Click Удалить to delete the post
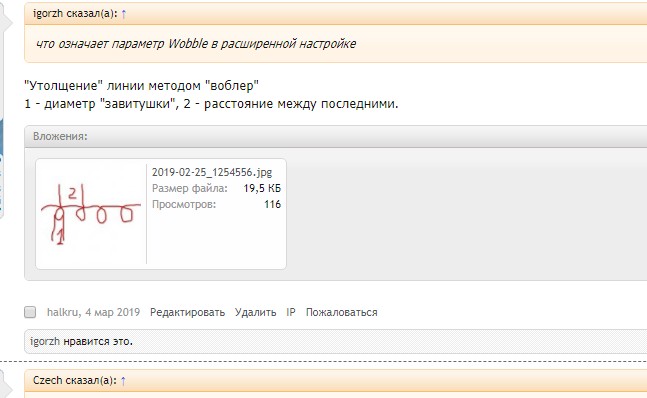Image resolution: width=647 pixels, height=398 pixels. click(255, 312)
